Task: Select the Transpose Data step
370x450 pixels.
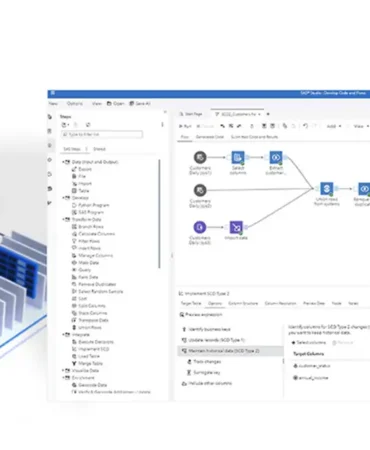Action: point(90,320)
